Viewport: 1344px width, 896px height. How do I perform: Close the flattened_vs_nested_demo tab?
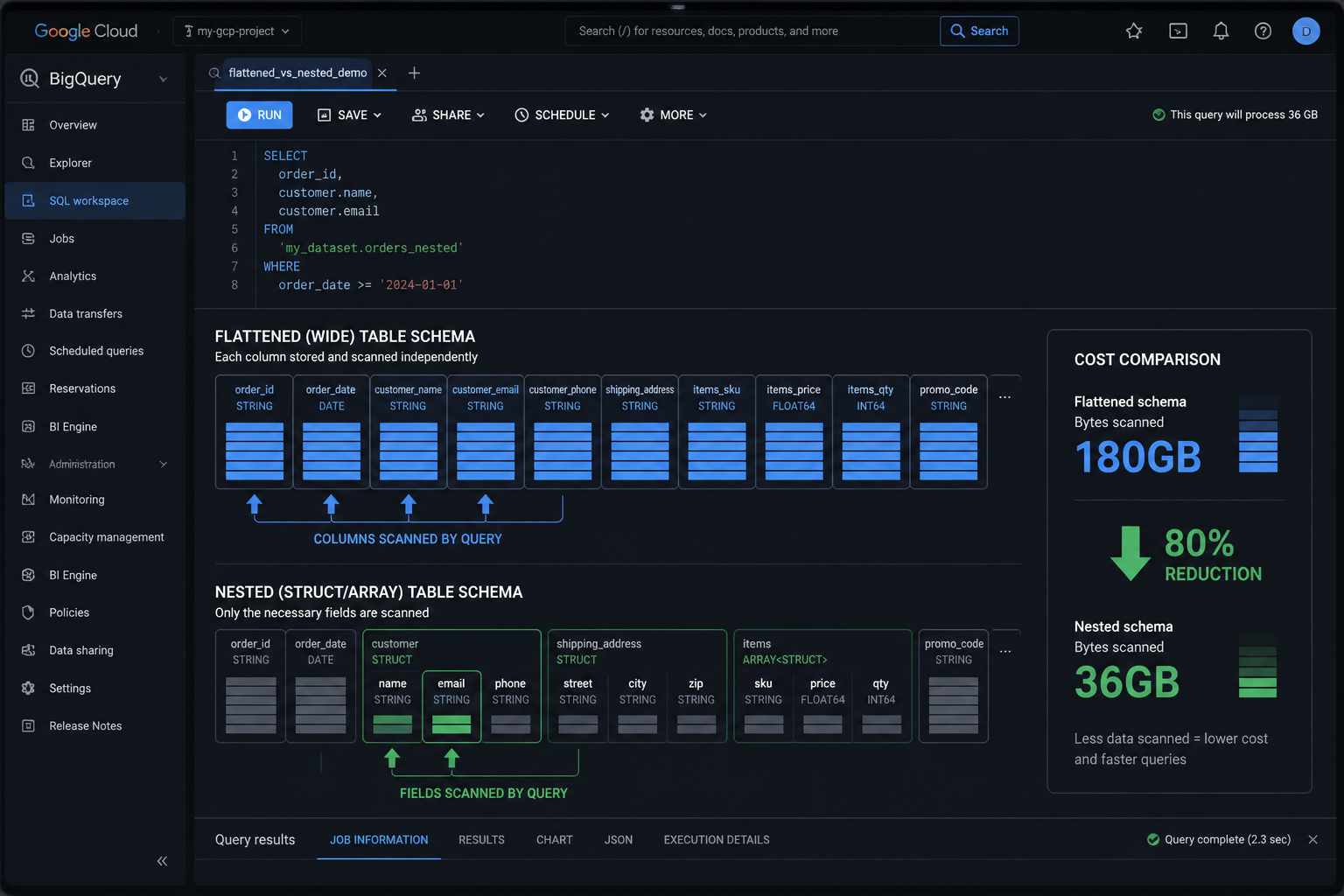[x=382, y=73]
